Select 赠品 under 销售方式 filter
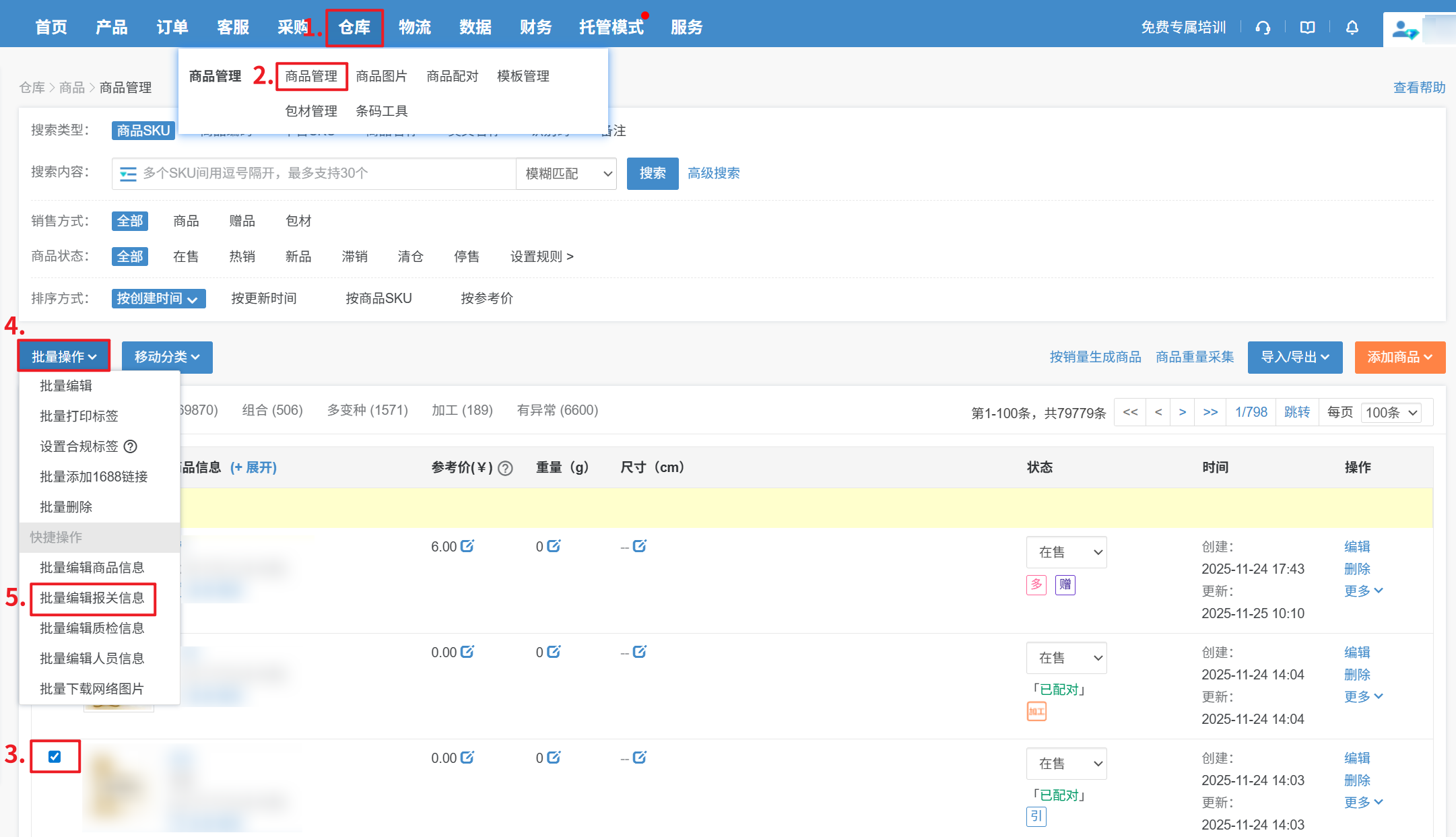1456x837 pixels. 242,221
